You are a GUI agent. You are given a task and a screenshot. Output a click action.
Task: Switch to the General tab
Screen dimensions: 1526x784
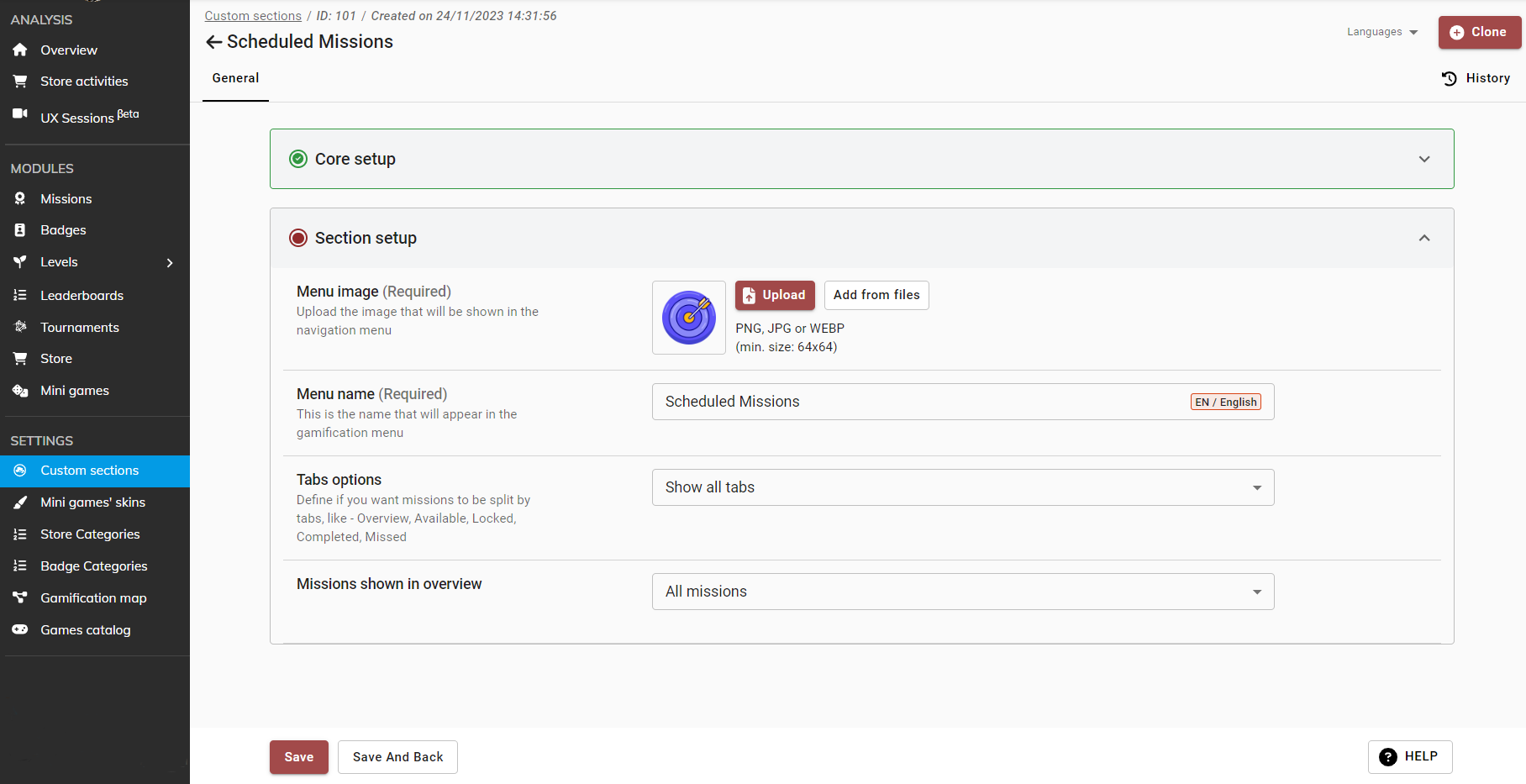[235, 78]
